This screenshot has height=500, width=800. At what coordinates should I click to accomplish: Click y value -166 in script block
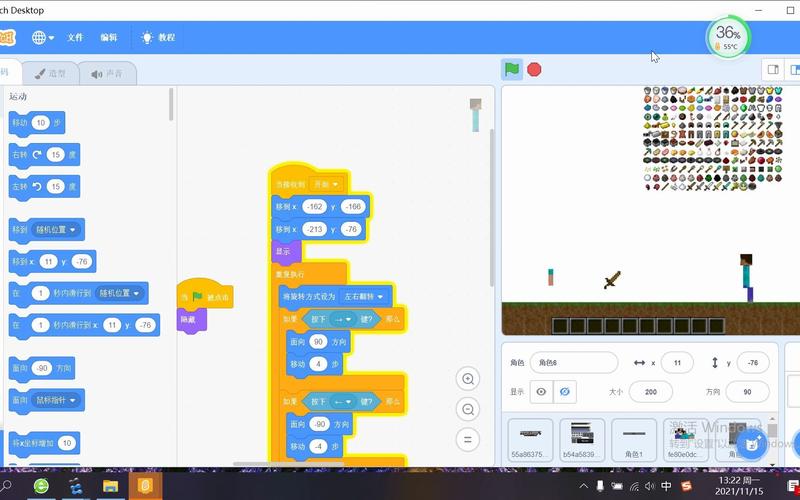coord(353,207)
